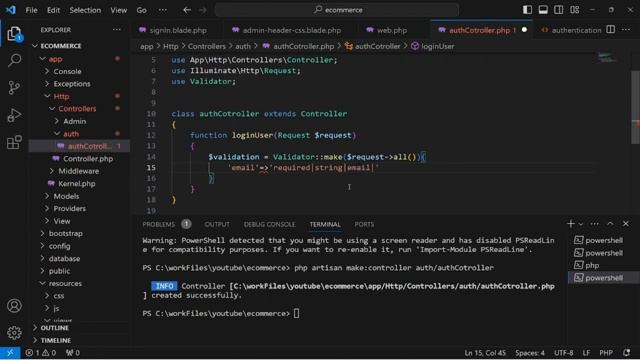
Task: Open the View menu
Action: pos(118,10)
